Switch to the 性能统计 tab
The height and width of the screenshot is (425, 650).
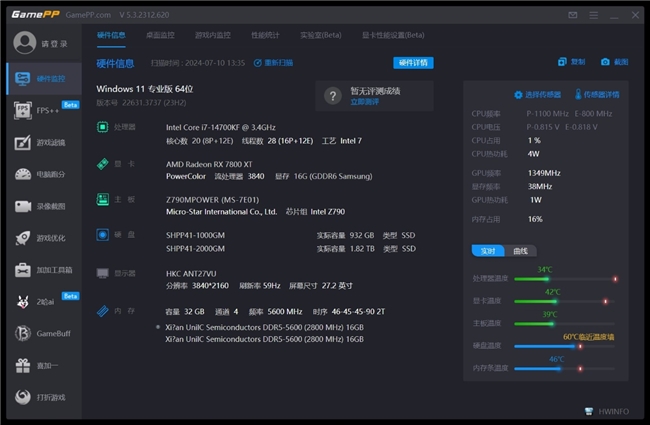265,35
